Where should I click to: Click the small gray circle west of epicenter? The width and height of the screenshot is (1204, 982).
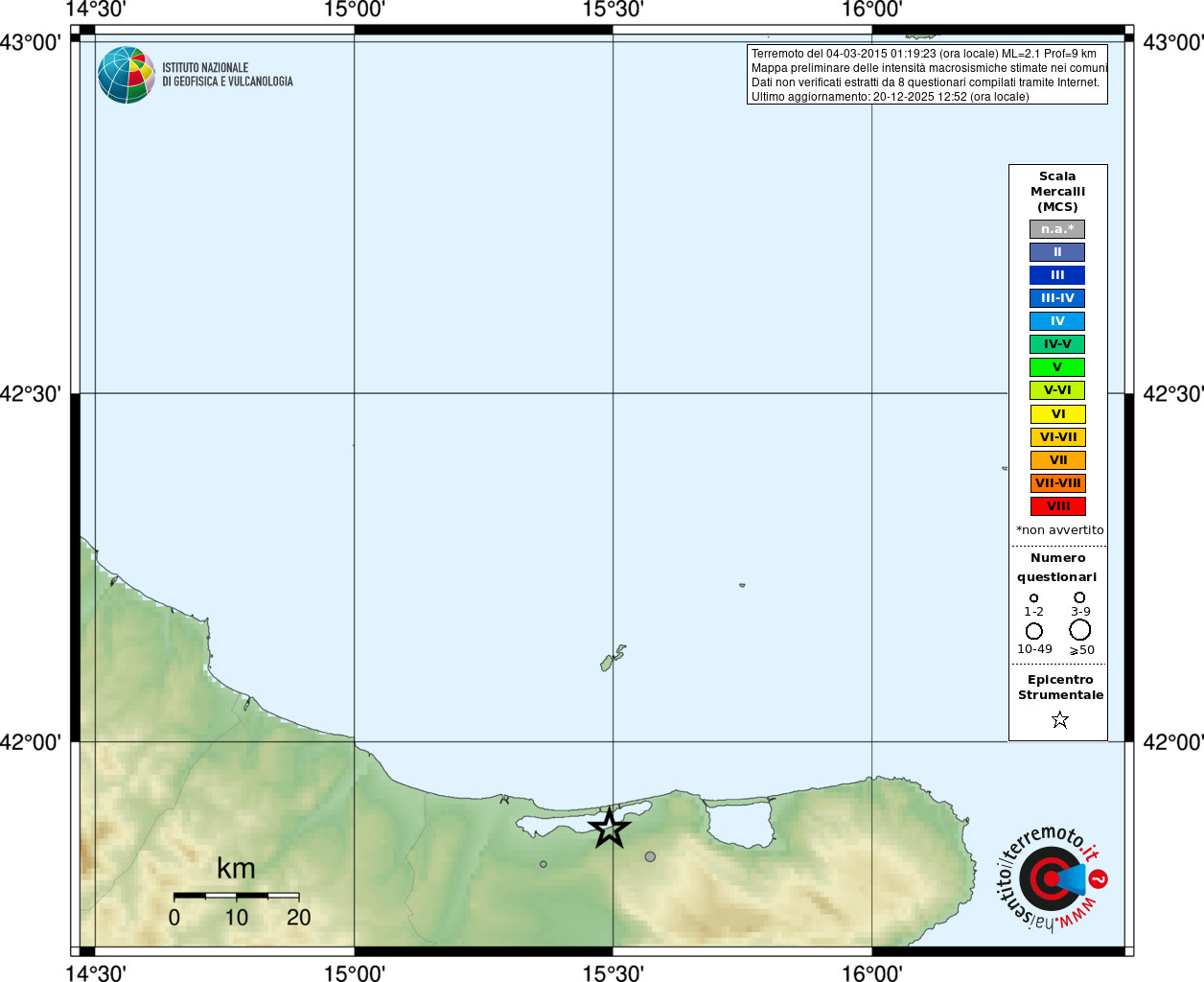[x=544, y=864]
